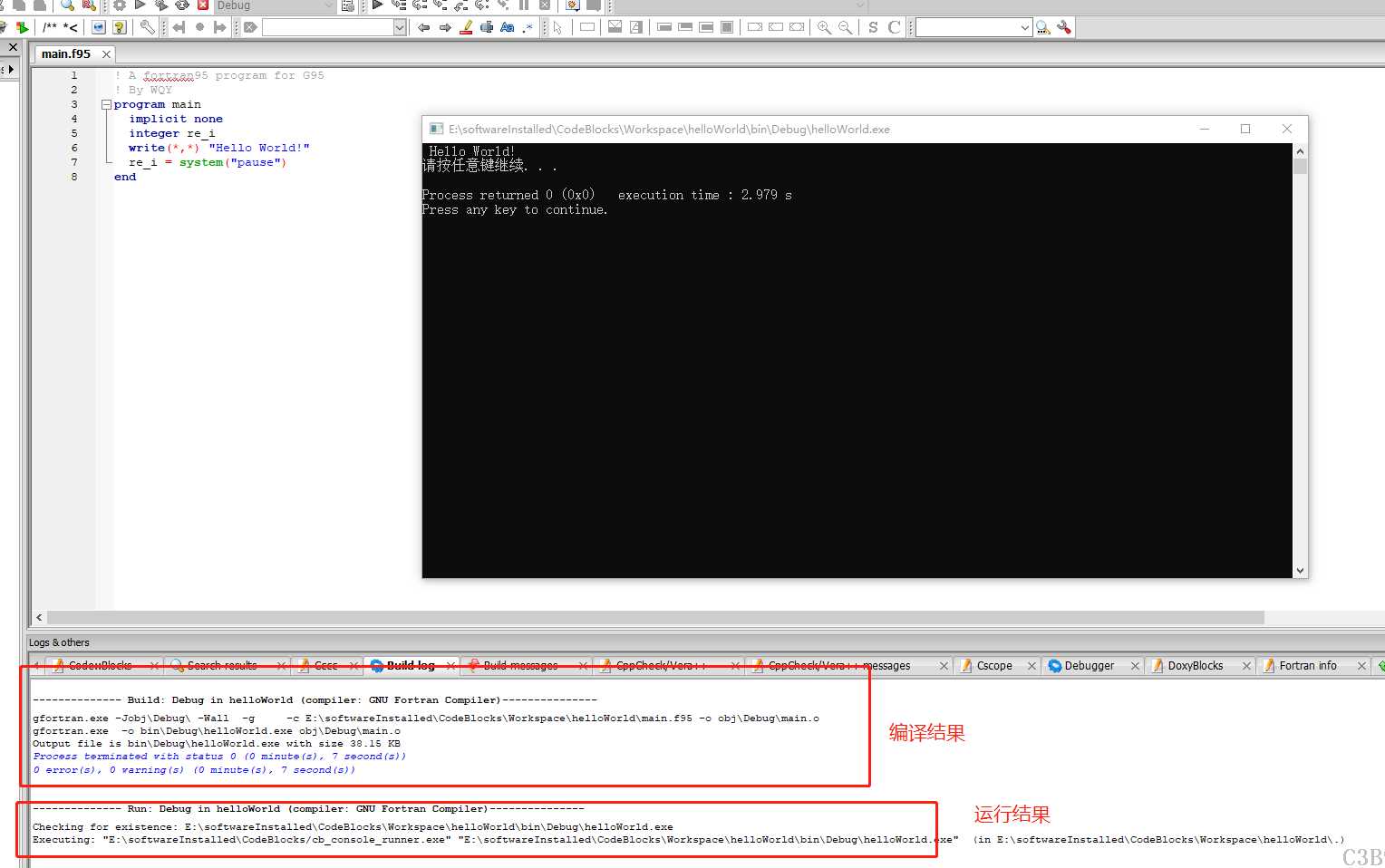The height and width of the screenshot is (868, 1385).
Task: Click the green run Doxygen icon
Action: pyautogui.click(x=23, y=27)
